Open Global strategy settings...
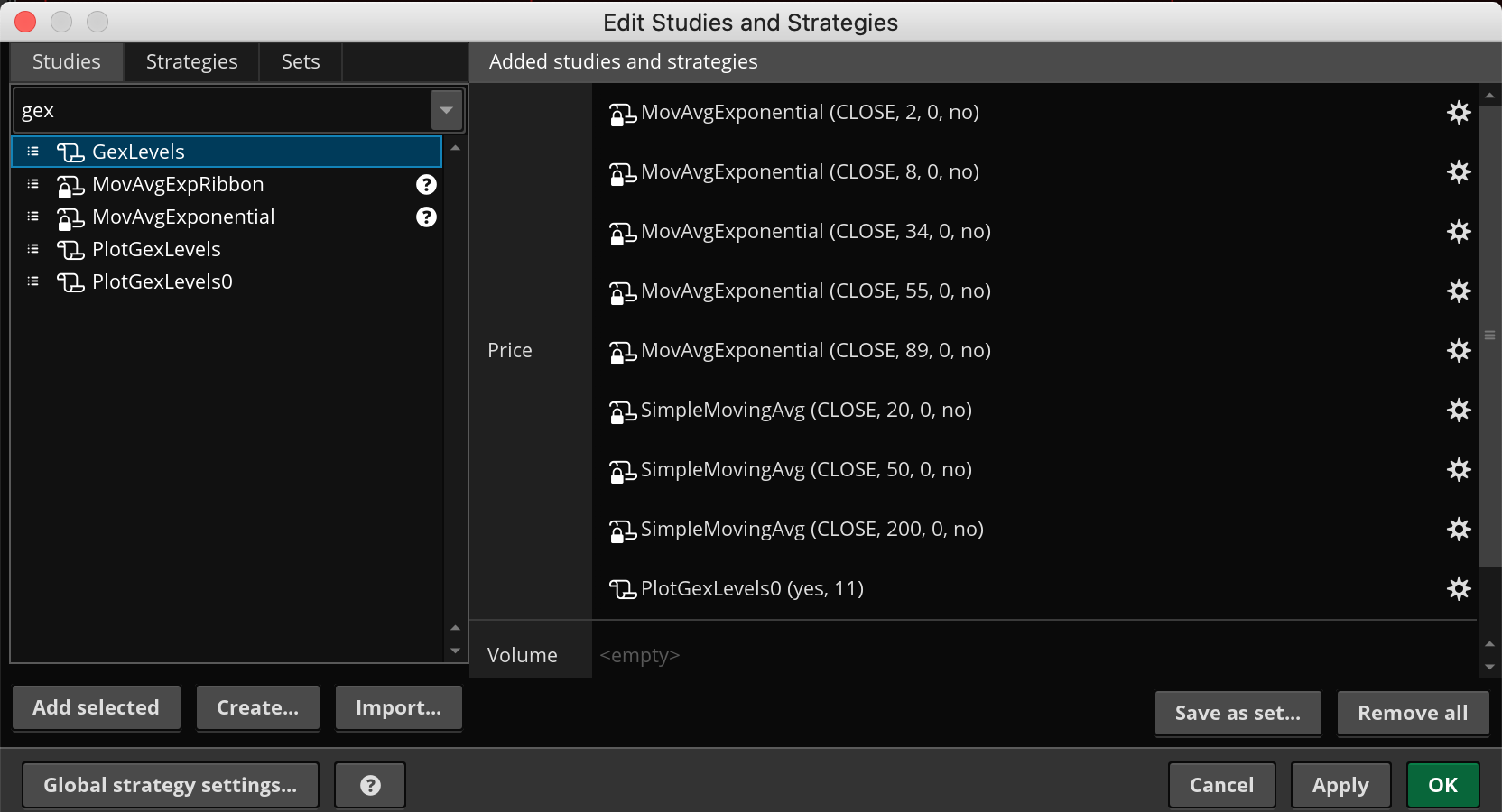 coord(171,785)
